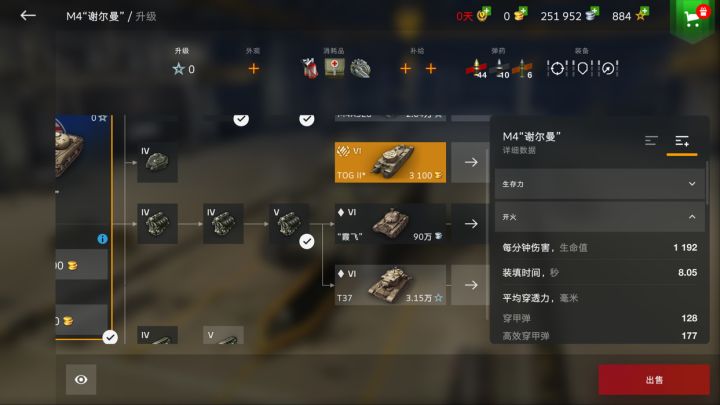Switch to the detailed stats list tab
Image resolution: width=720 pixels, height=405 pixels.
pos(682,141)
